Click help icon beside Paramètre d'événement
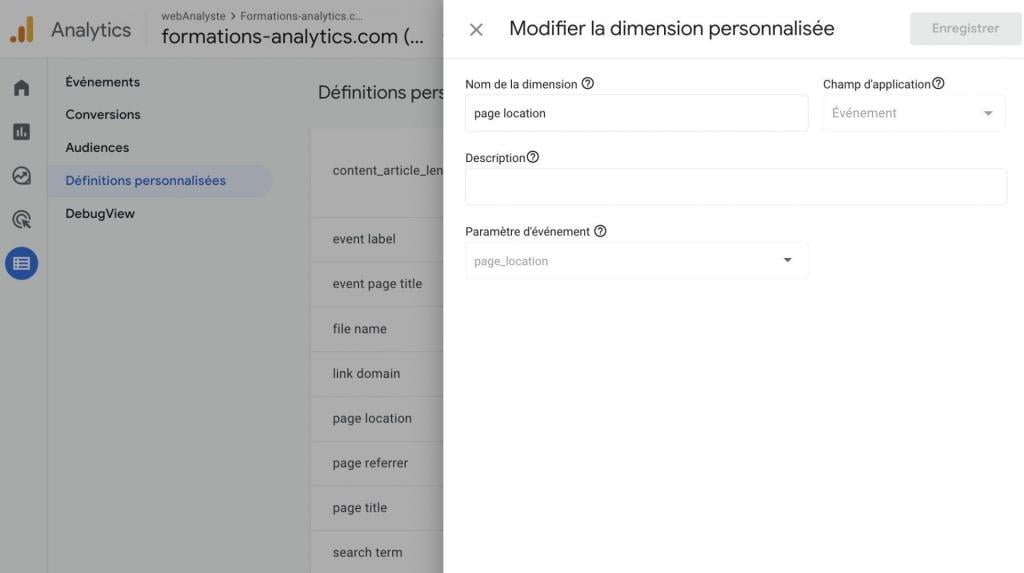Screen dimensions: 1024x573 coord(600,231)
